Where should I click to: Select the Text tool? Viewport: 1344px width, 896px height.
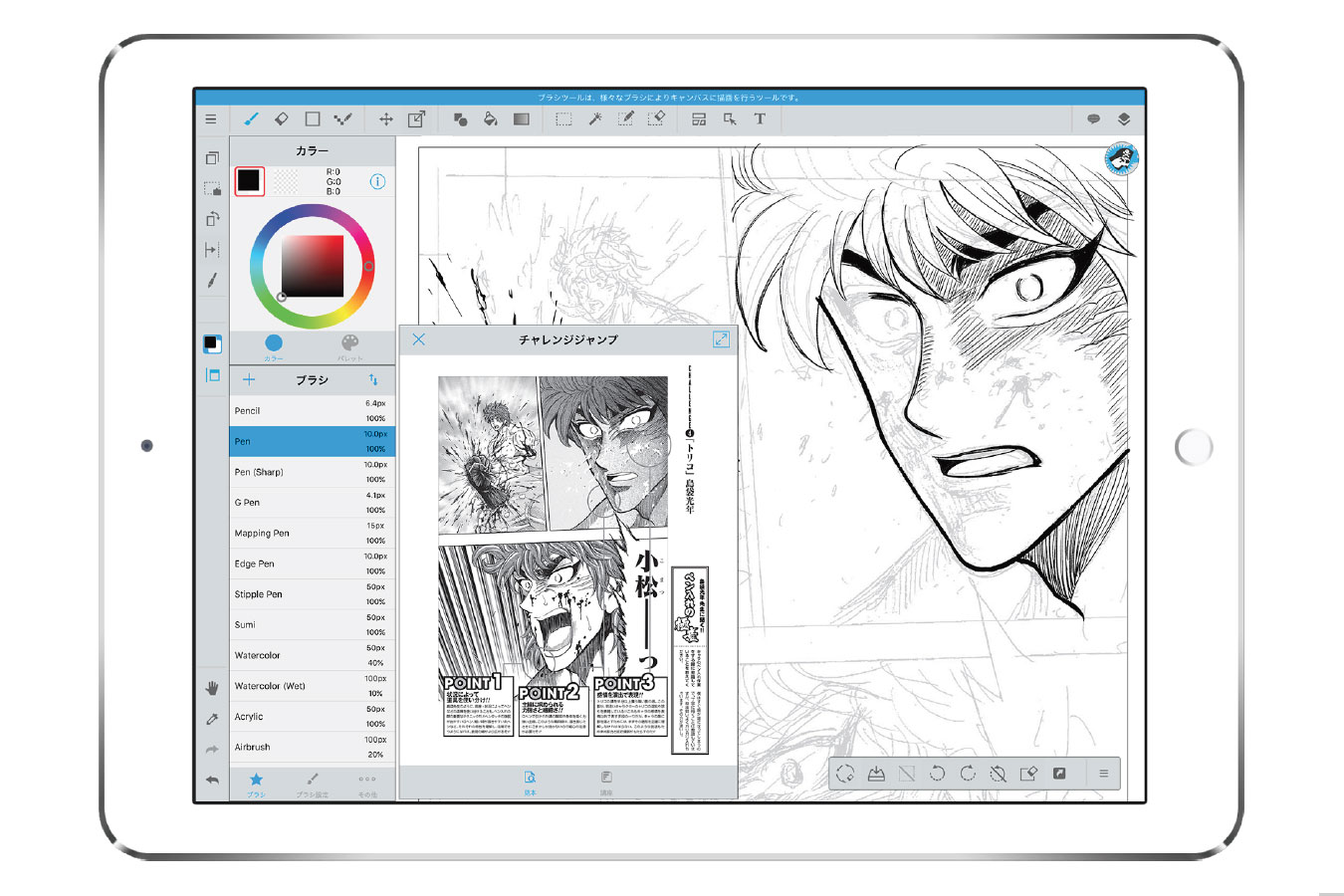(760, 118)
